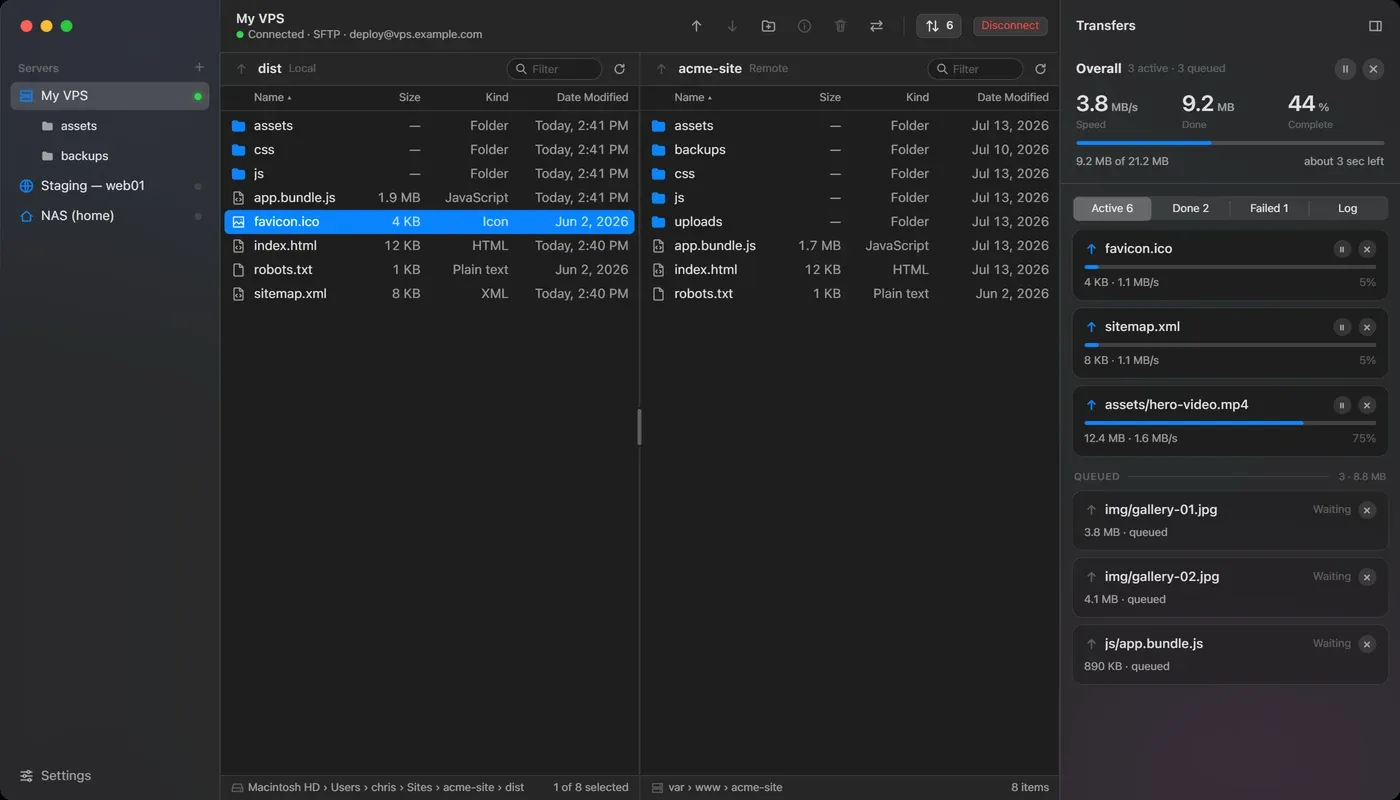Go up one level in local dist pane
This screenshot has width=1400, height=800.
click(241, 69)
